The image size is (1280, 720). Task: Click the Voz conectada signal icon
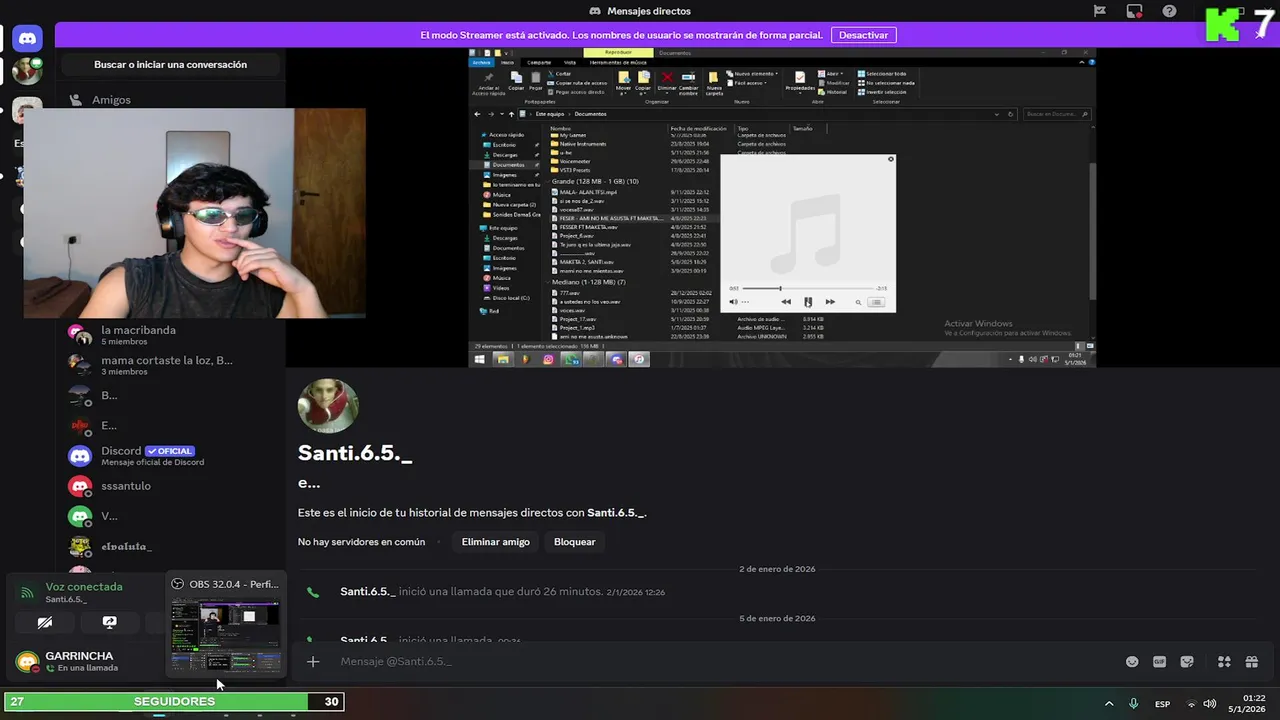(27, 593)
